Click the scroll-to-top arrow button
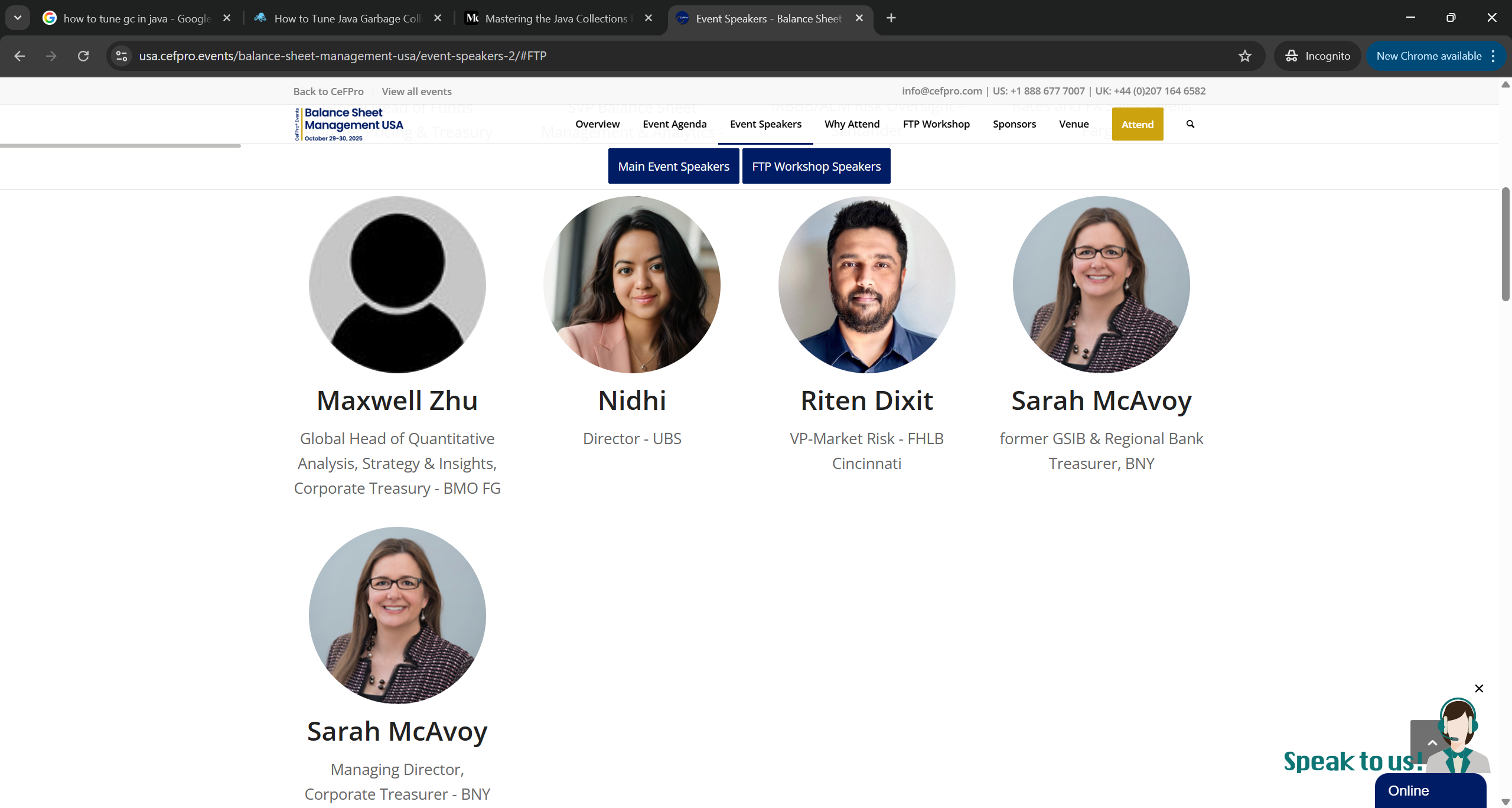The image size is (1512, 808). 1432,742
